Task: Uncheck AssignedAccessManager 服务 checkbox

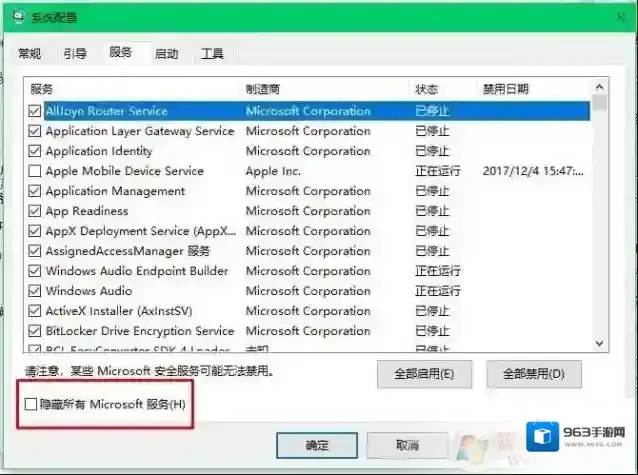Action: click(x=35, y=251)
